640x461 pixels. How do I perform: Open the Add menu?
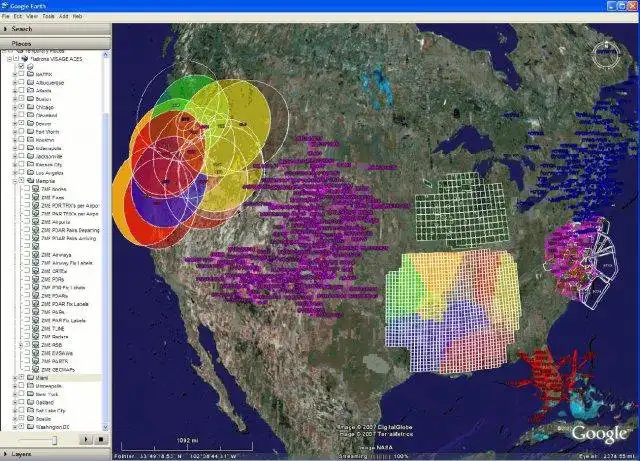point(63,16)
